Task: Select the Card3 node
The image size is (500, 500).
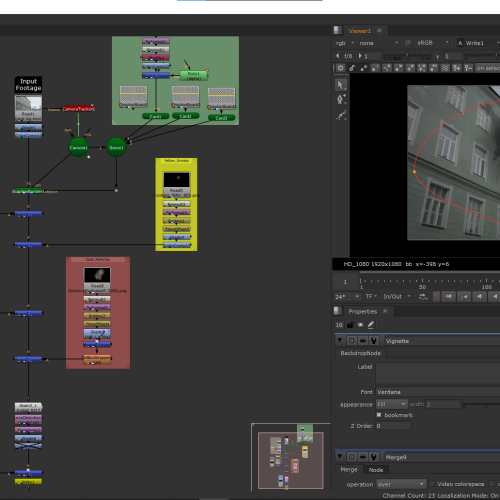Action: 221,118
